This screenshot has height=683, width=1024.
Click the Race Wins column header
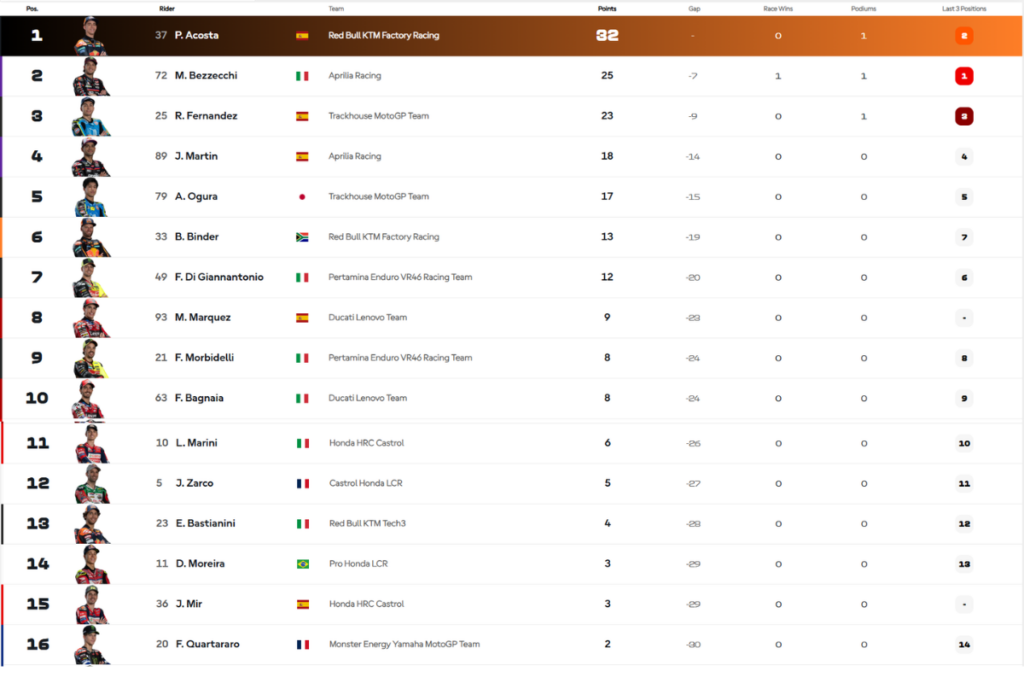point(778,9)
